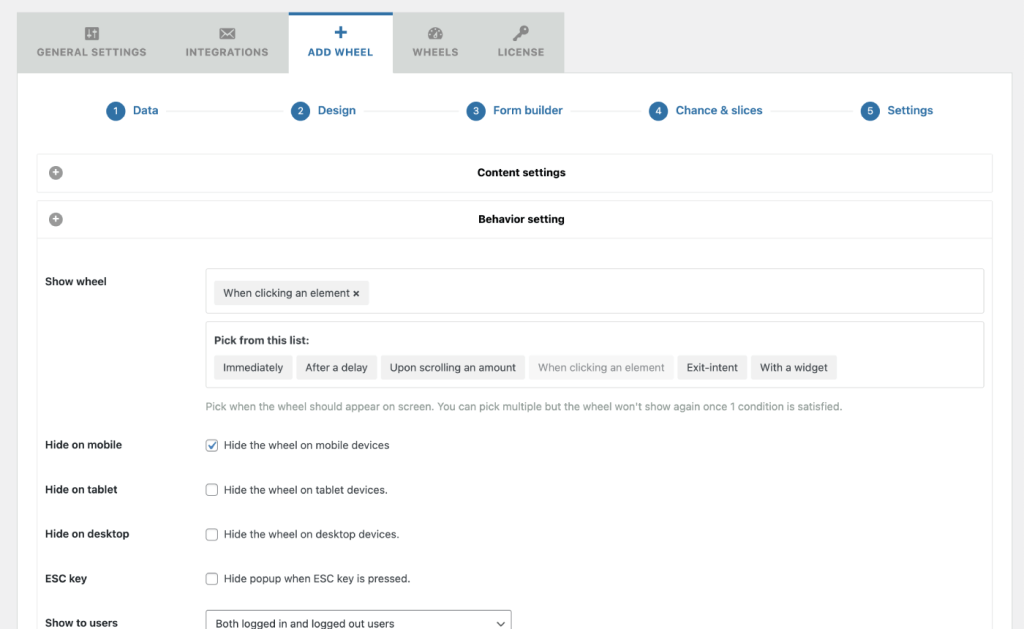
Task: Click the numbered circle for step 1 Data
Action: pos(116,110)
